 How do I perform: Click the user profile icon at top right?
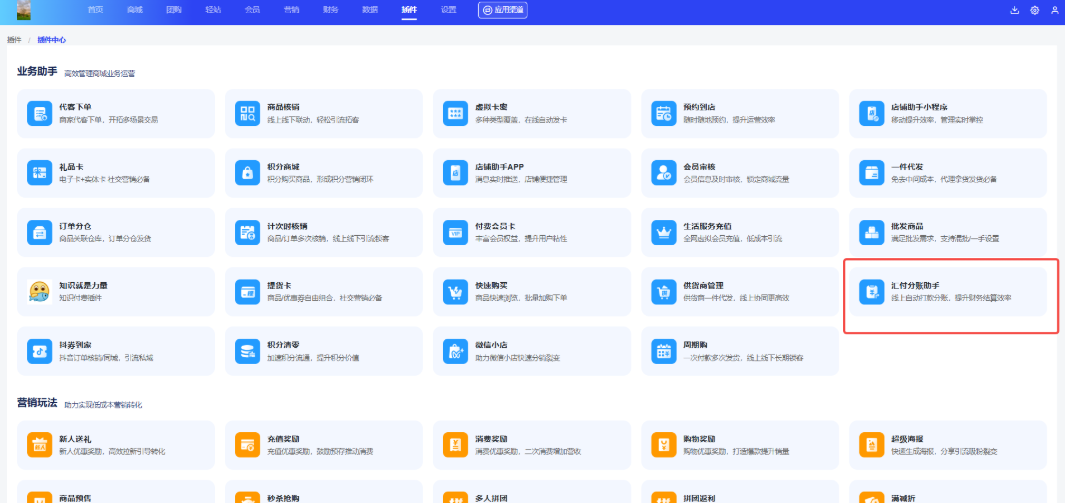(1054, 10)
